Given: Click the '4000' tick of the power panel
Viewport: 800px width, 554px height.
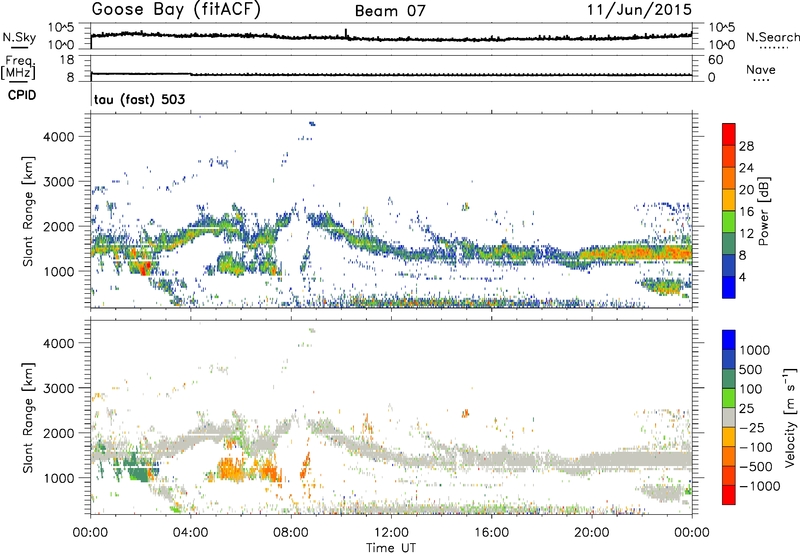Looking at the screenshot, I should click(59, 137).
